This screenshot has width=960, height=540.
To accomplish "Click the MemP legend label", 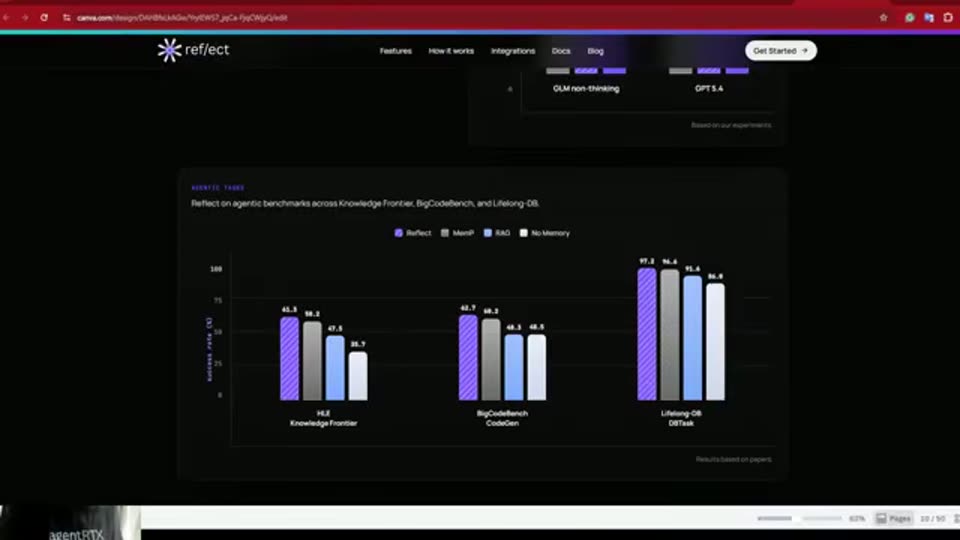I will 463,233.
